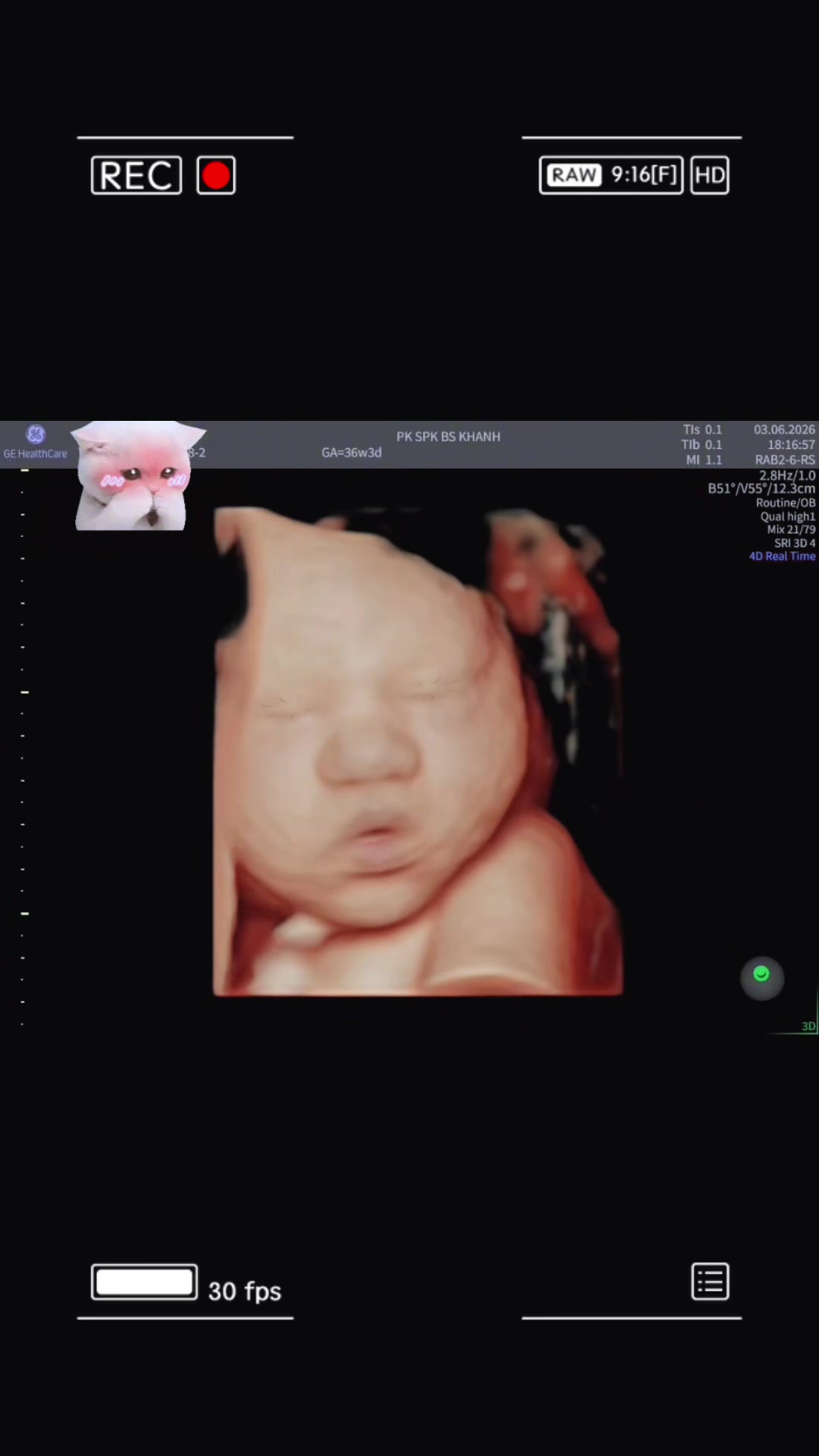Click the GE HealthCare logo

[x=36, y=442]
